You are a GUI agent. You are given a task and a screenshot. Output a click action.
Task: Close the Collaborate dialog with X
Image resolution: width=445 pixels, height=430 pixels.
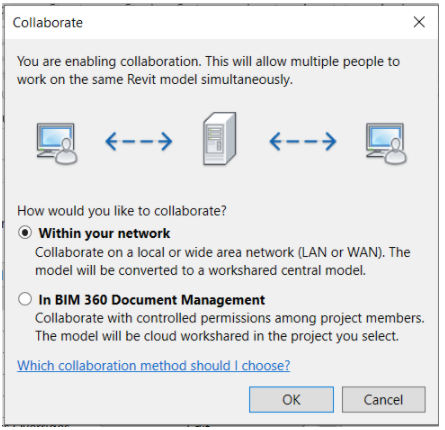click(419, 22)
